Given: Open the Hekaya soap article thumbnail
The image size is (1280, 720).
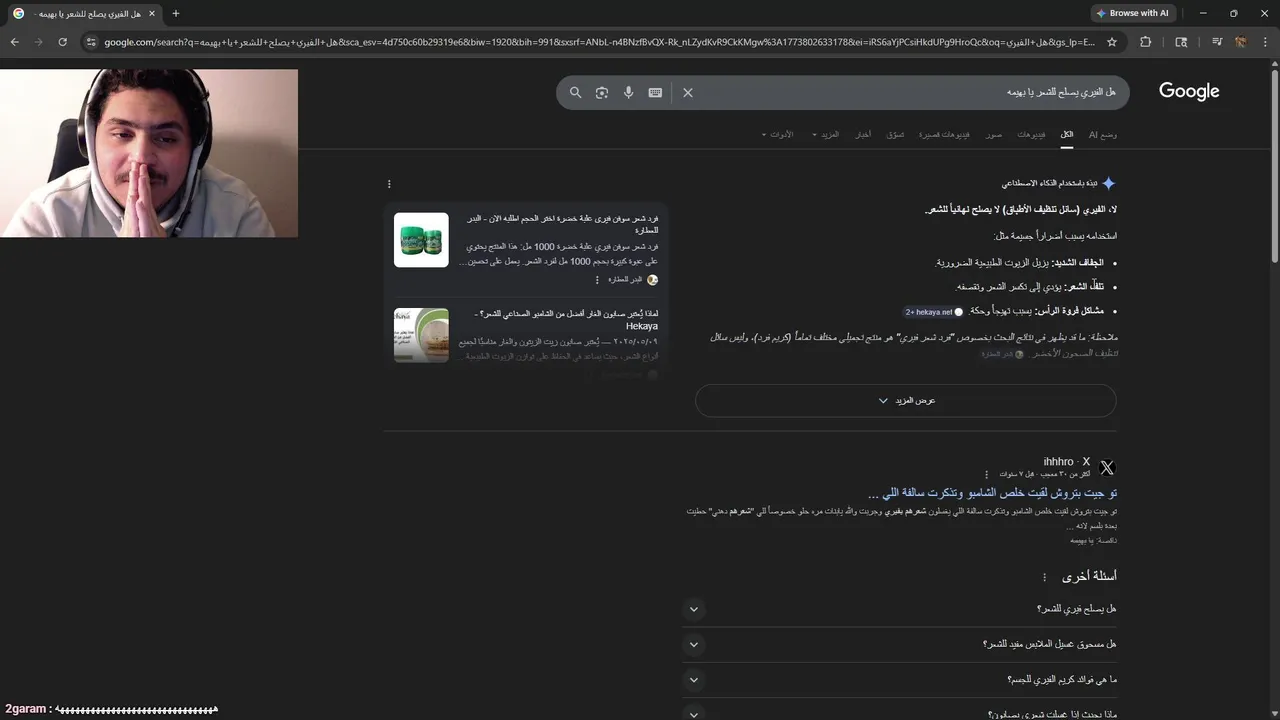Looking at the screenshot, I should pos(421,335).
